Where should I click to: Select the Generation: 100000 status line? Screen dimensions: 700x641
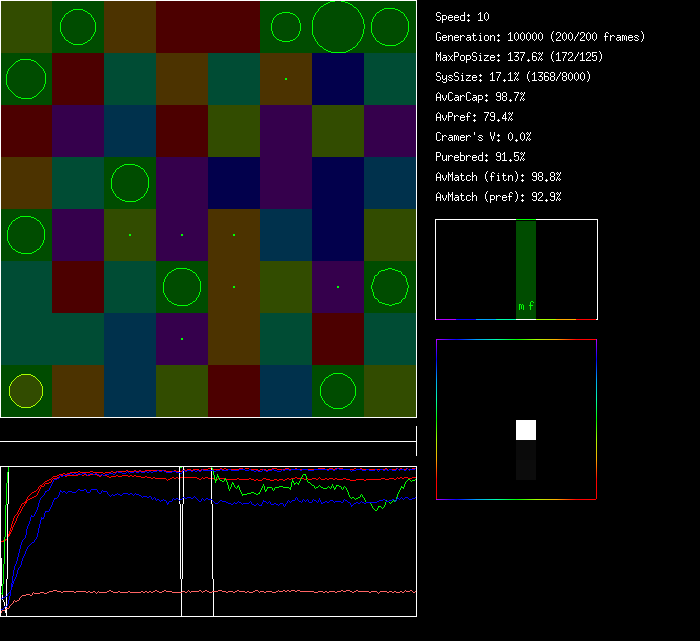coord(540,37)
